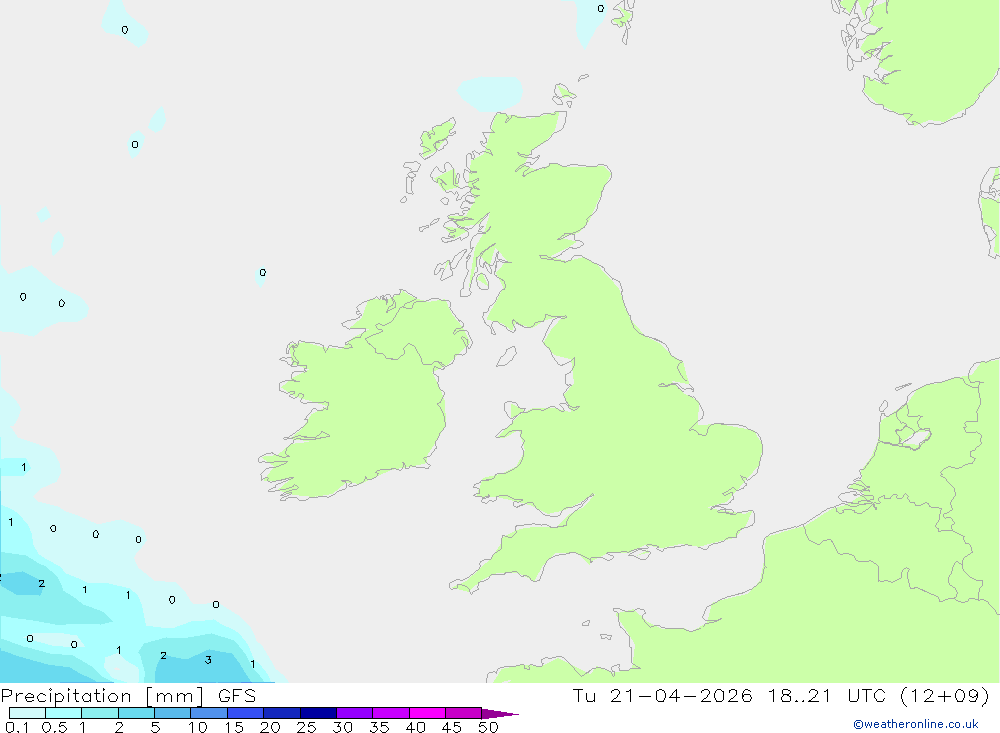Click the "0.1" legend scale label
Screen dimensions: 1000x733
coord(17,727)
